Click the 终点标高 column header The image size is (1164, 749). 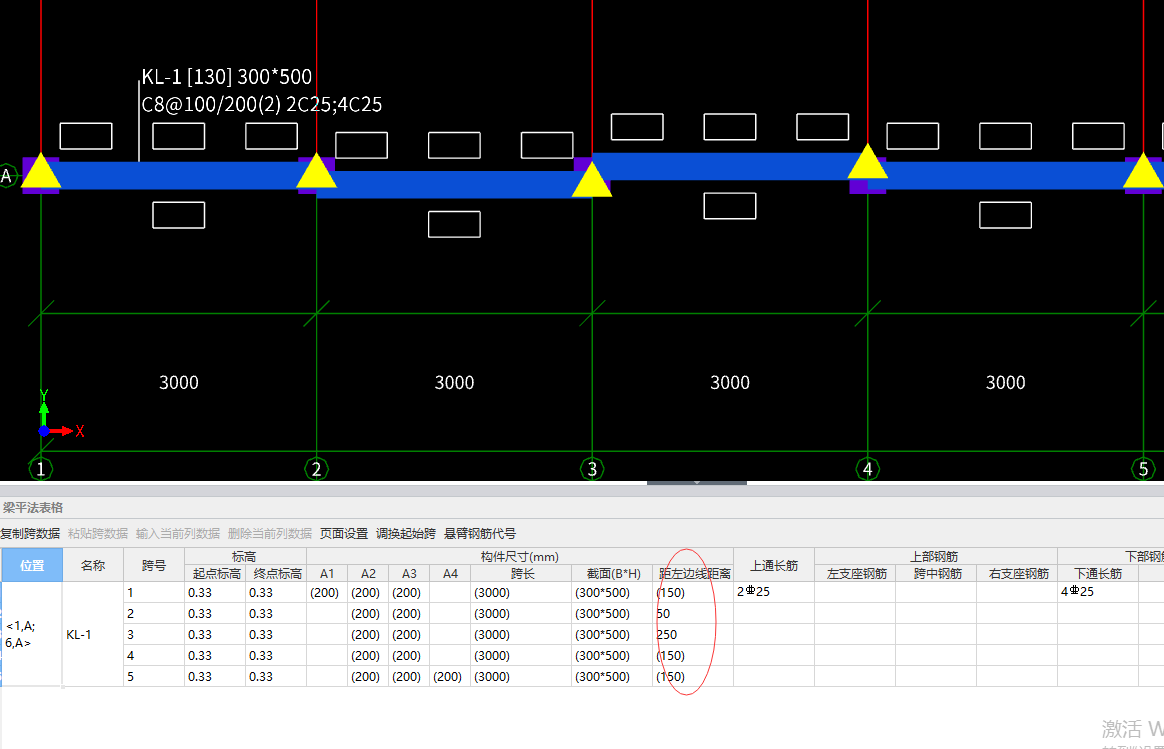pyautogui.click(x=276, y=574)
